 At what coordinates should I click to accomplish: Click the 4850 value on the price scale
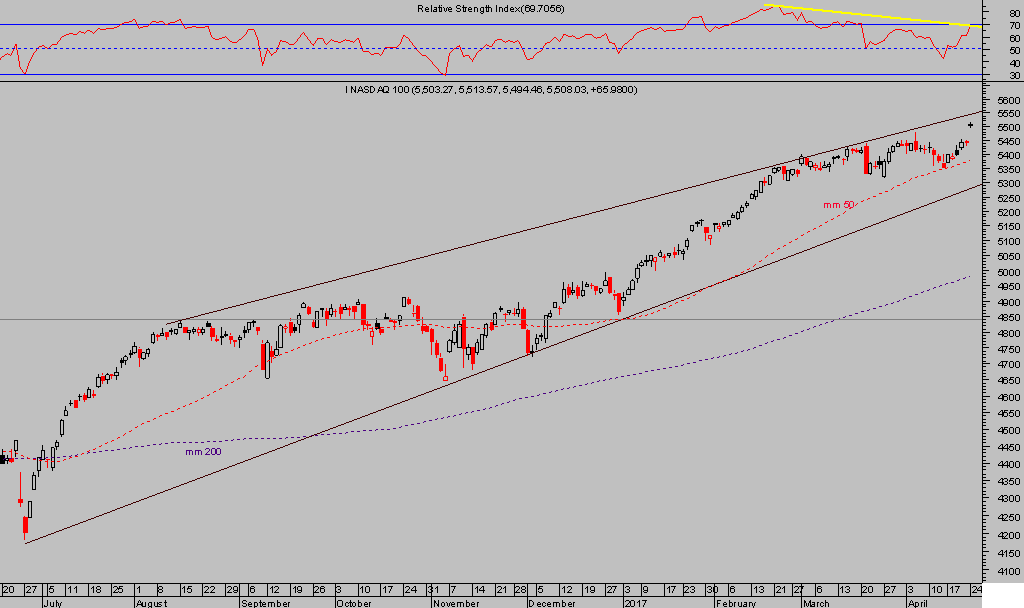(x=1002, y=319)
